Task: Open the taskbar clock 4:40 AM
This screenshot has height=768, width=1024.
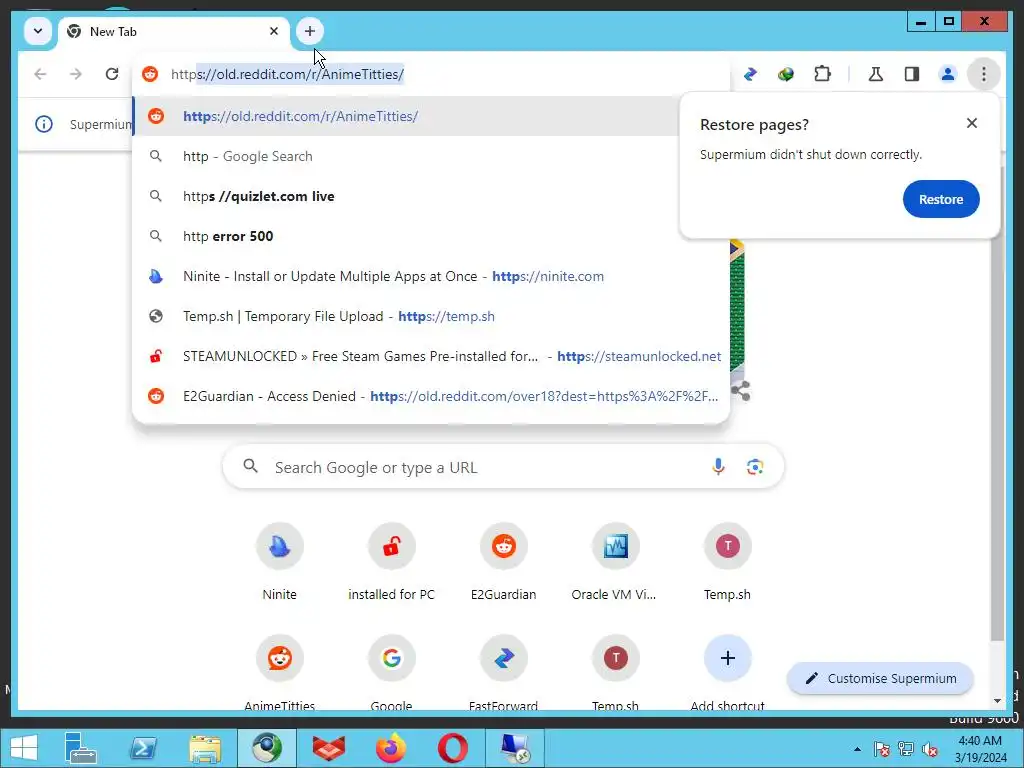Action: (x=980, y=748)
